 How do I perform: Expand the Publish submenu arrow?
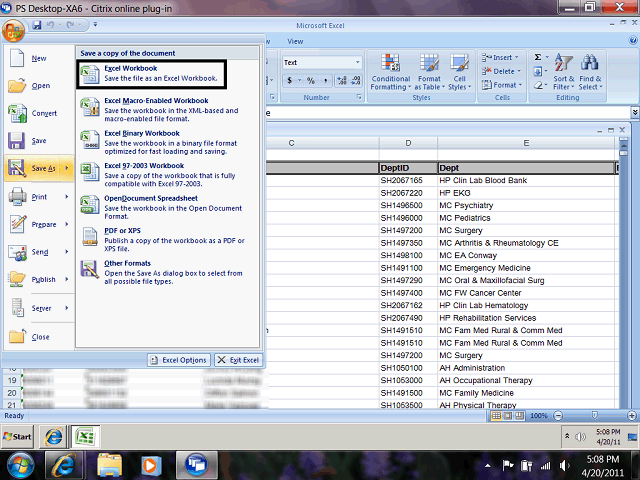tap(67, 279)
